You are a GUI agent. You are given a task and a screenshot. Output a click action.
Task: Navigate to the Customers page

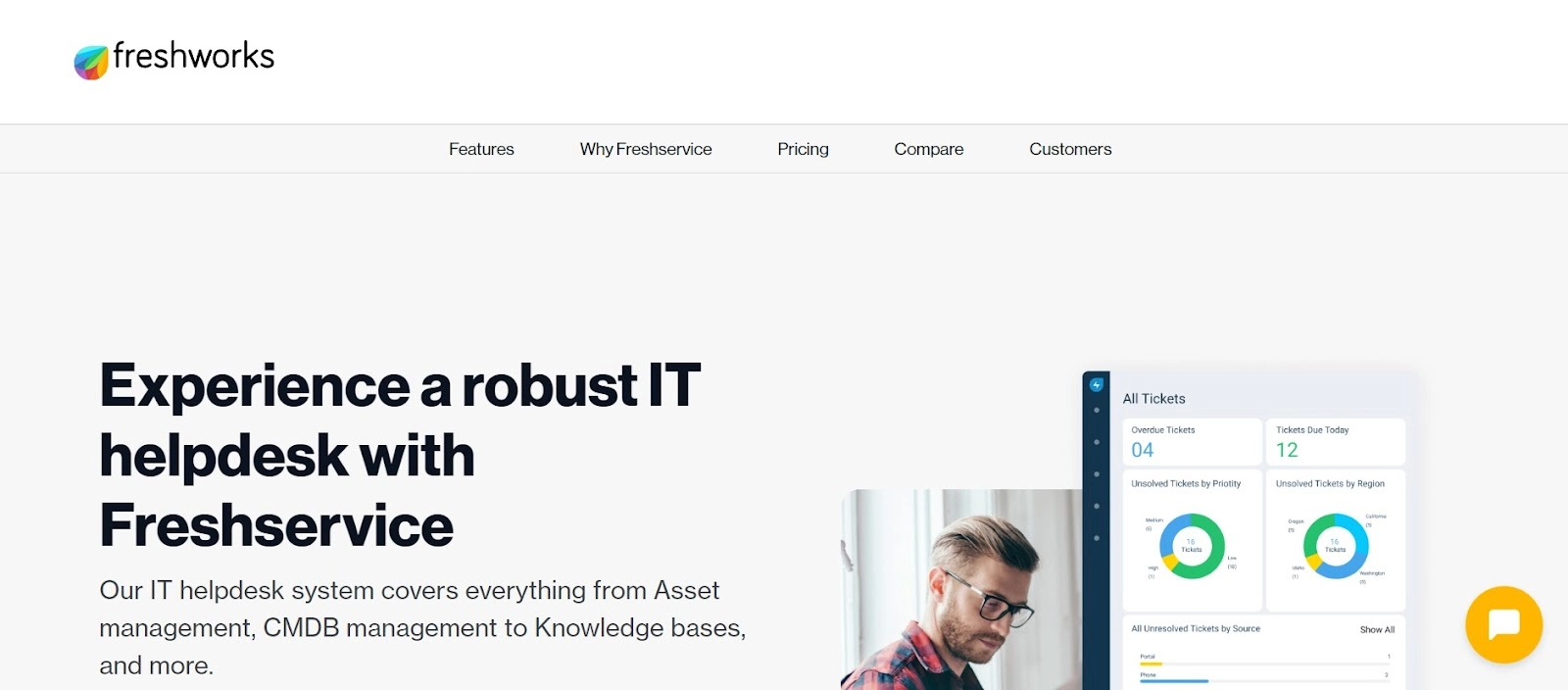[x=1070, y=149]
